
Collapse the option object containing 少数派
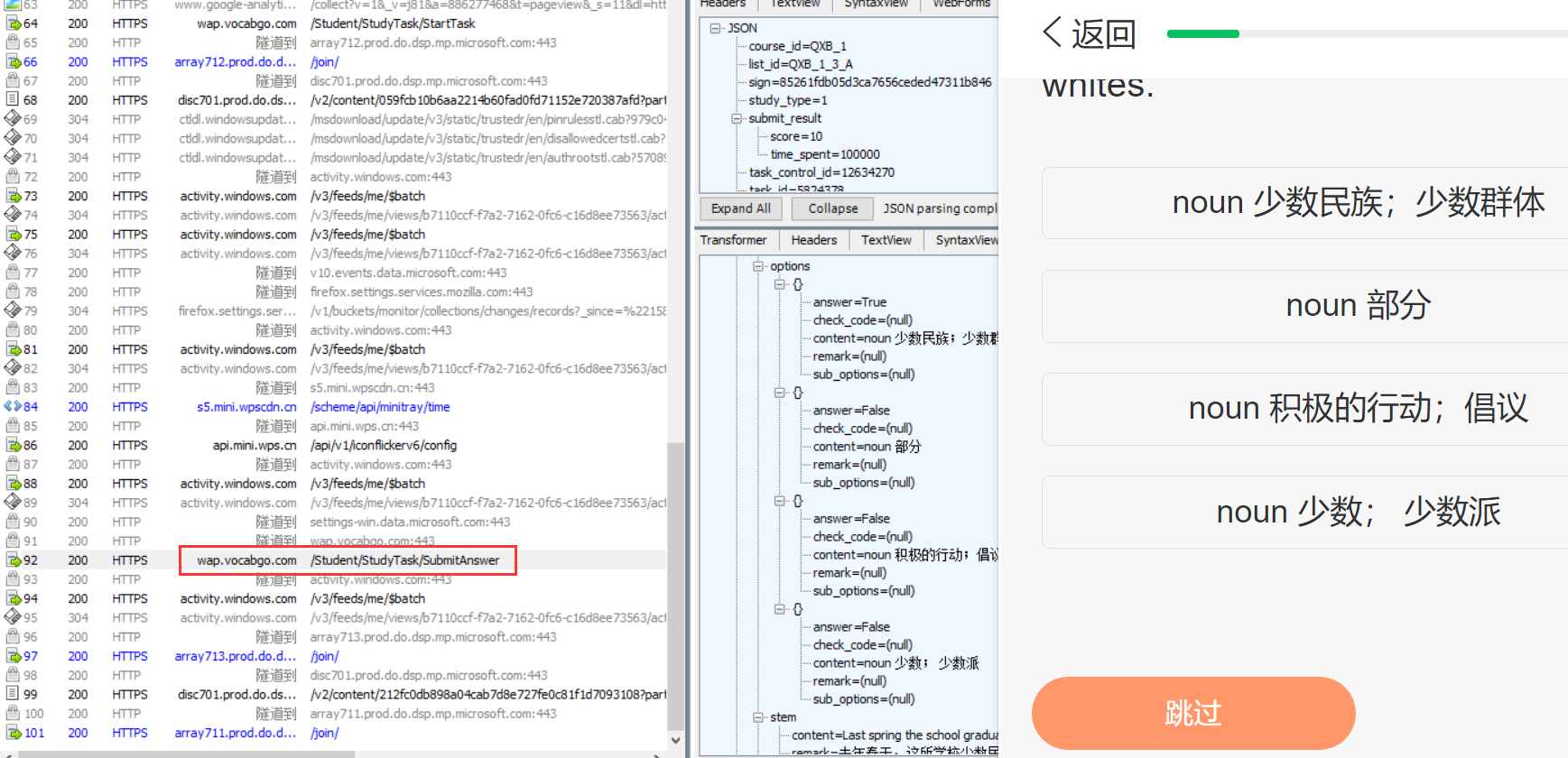780,609
